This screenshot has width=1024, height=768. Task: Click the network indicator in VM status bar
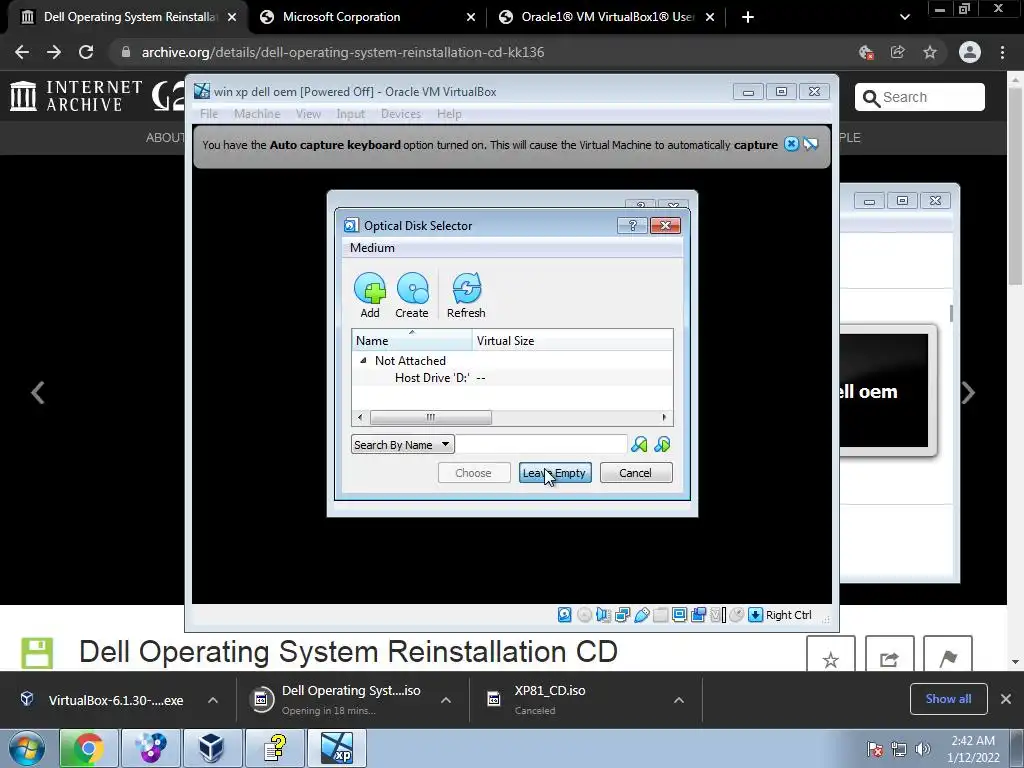(x=622, y=615)
